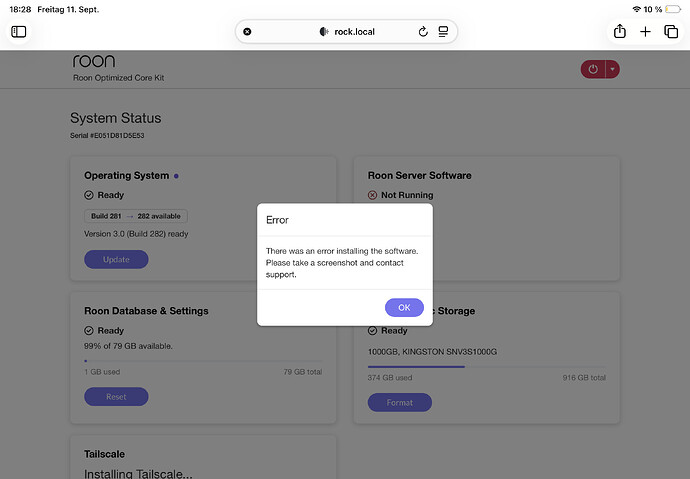The height and width of the screenshot is (479, 690).
Task: Click 'Version 3.0 (Build 282) ready' text
Action: pyautogui.click(x=136, y=234)
